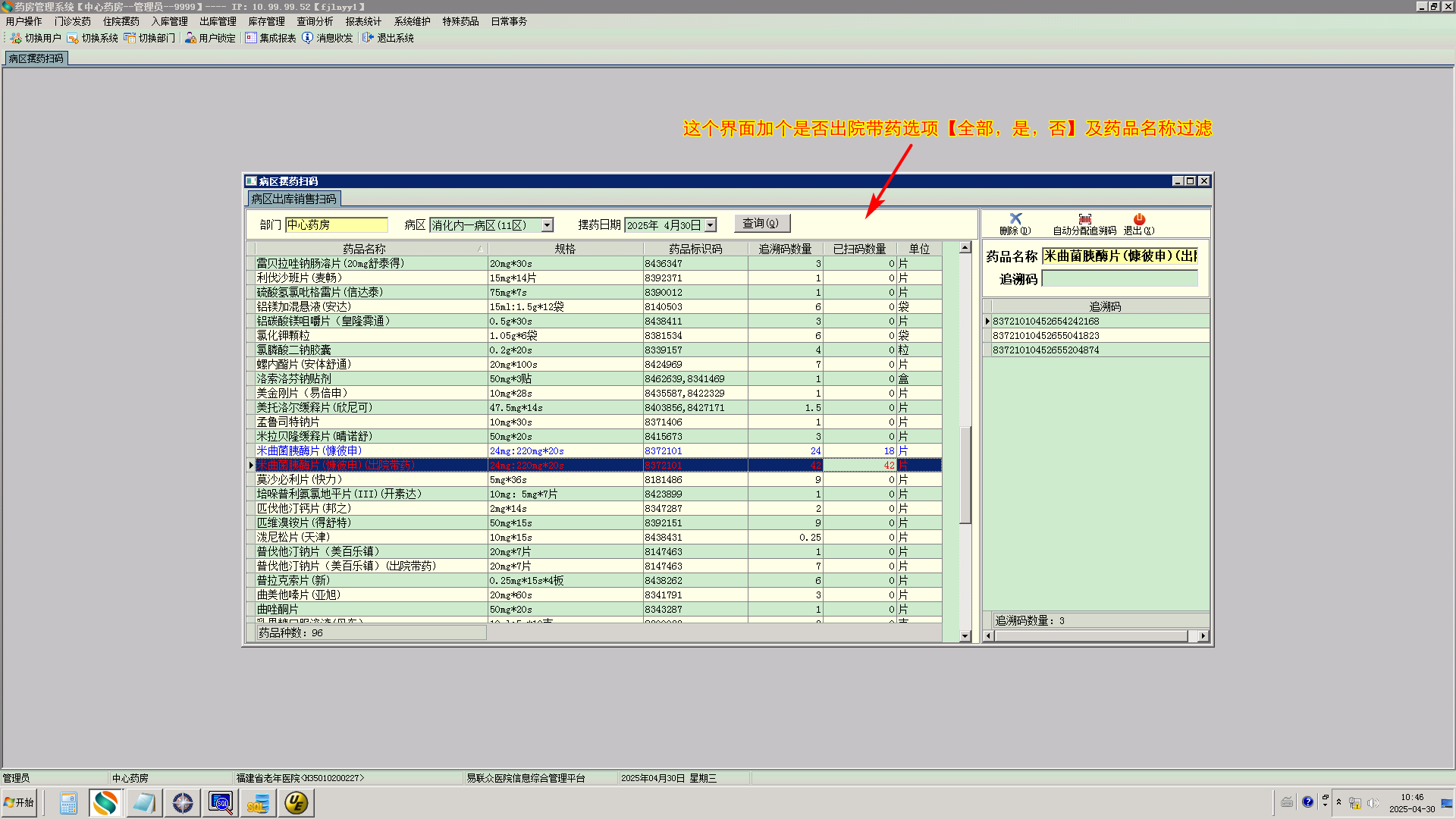
Task: Click the 切换系统 toolbar icon
Action: tap(73, 38)
